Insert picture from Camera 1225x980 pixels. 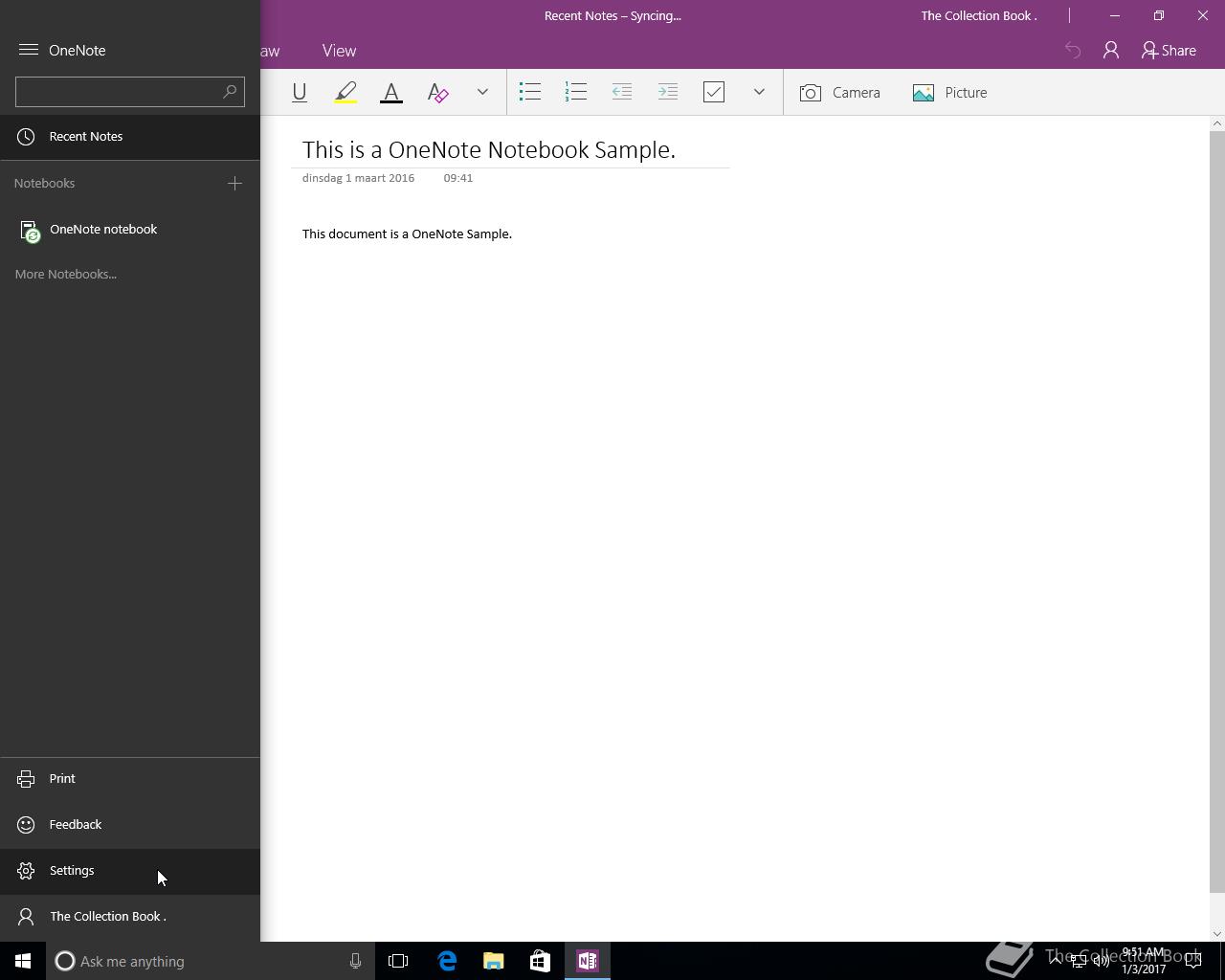click(x=840, y=93)
